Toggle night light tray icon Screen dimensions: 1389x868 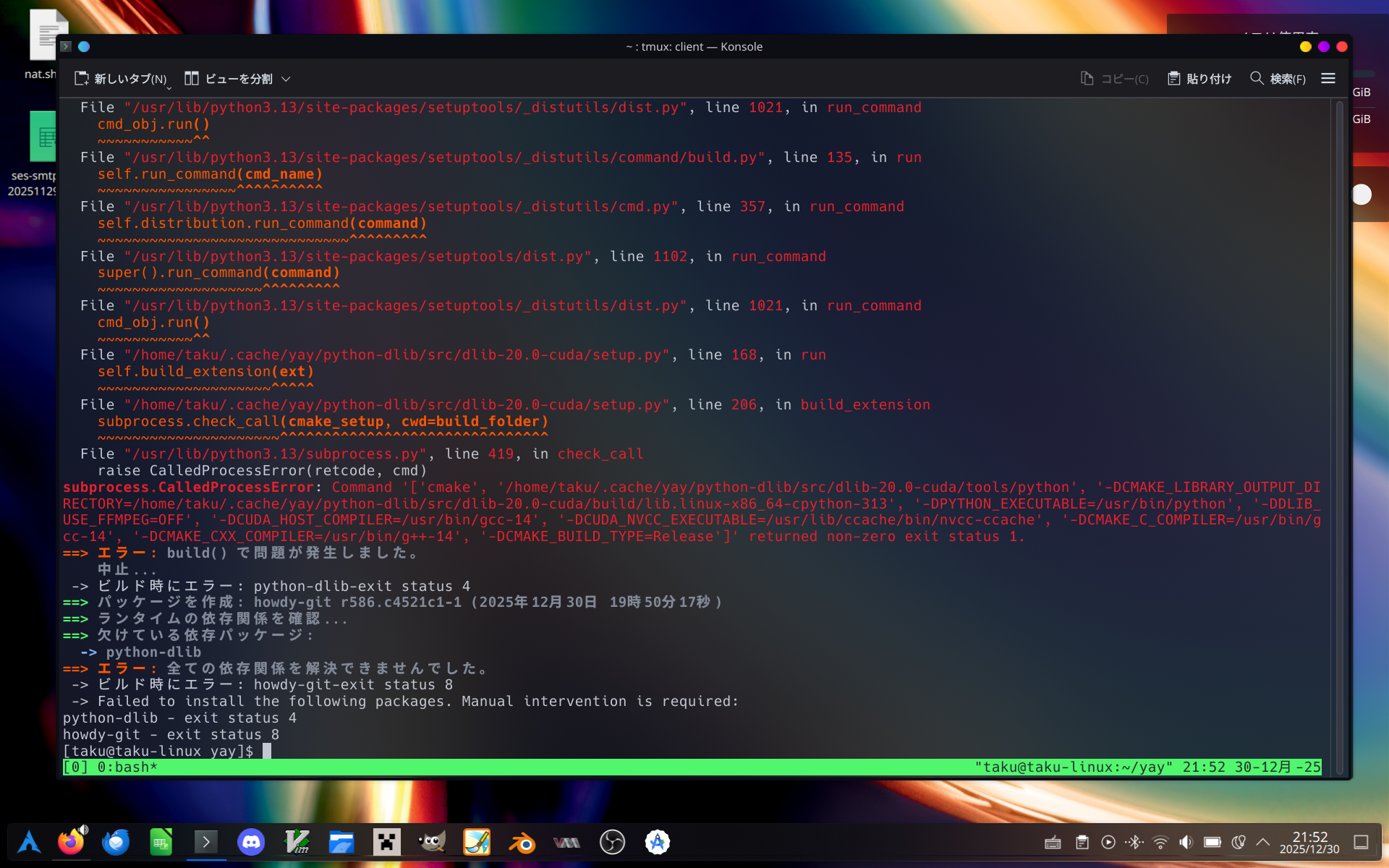(1239, 842)
